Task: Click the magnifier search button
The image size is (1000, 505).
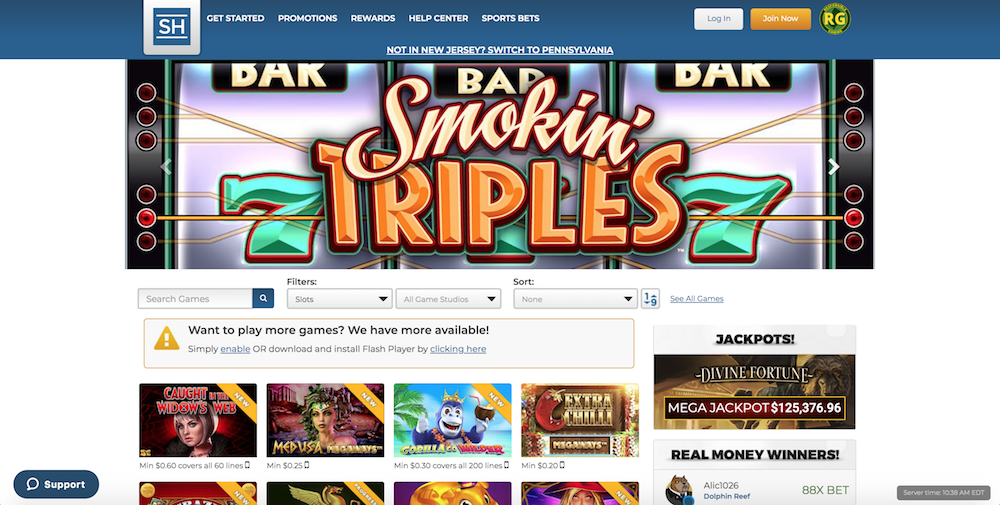Action: click(263, 298)
